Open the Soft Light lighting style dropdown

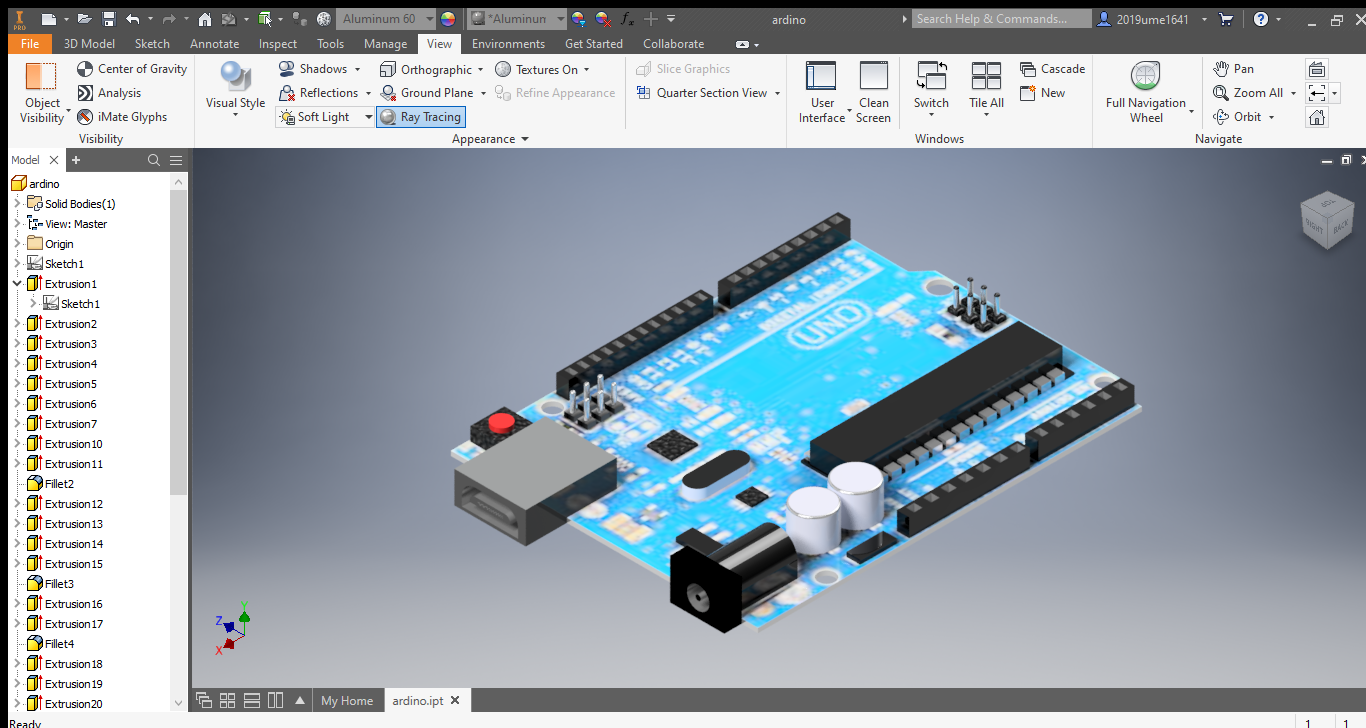(368, 117)
